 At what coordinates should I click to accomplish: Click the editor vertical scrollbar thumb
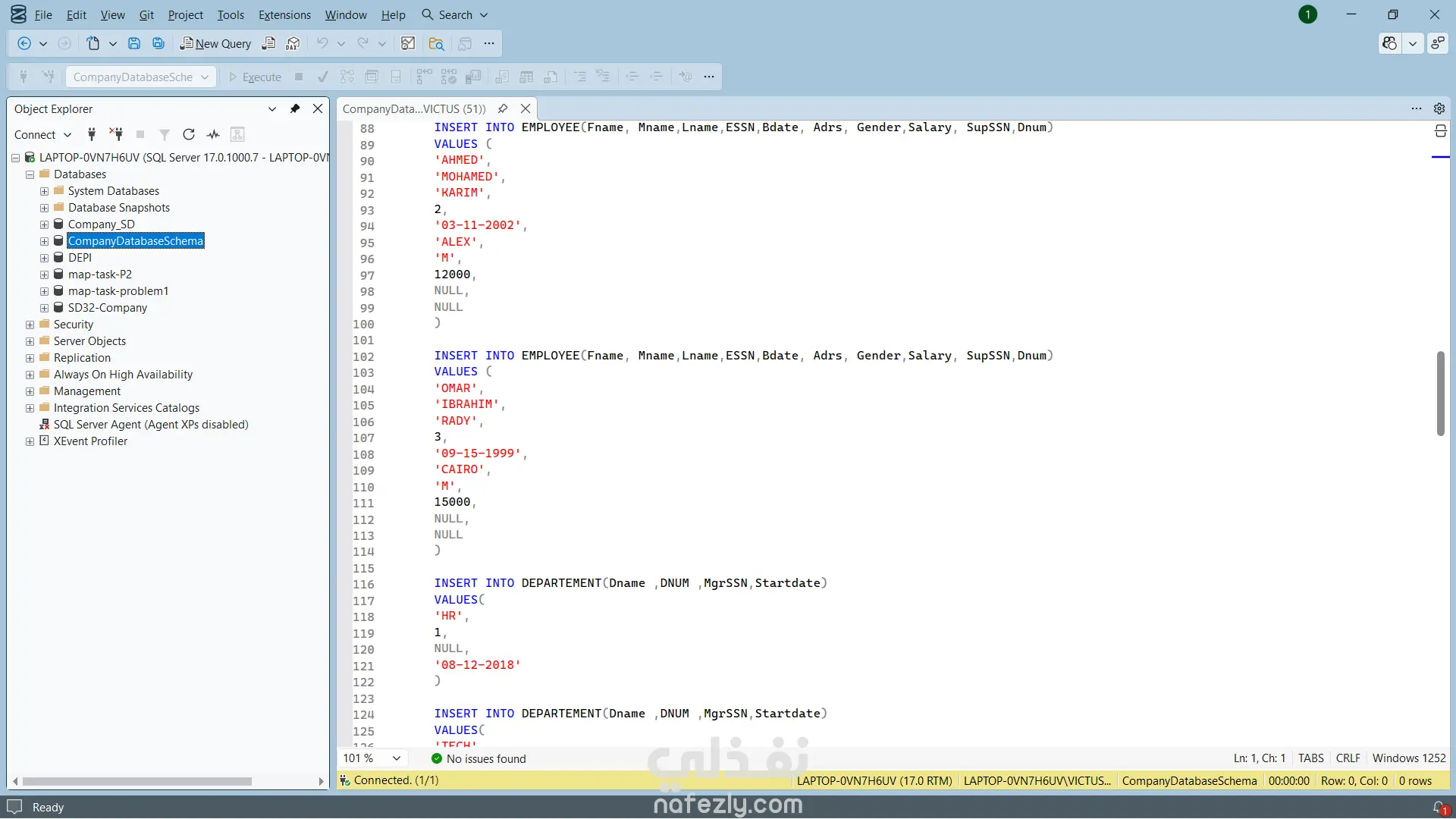[x=1440, y=394]
